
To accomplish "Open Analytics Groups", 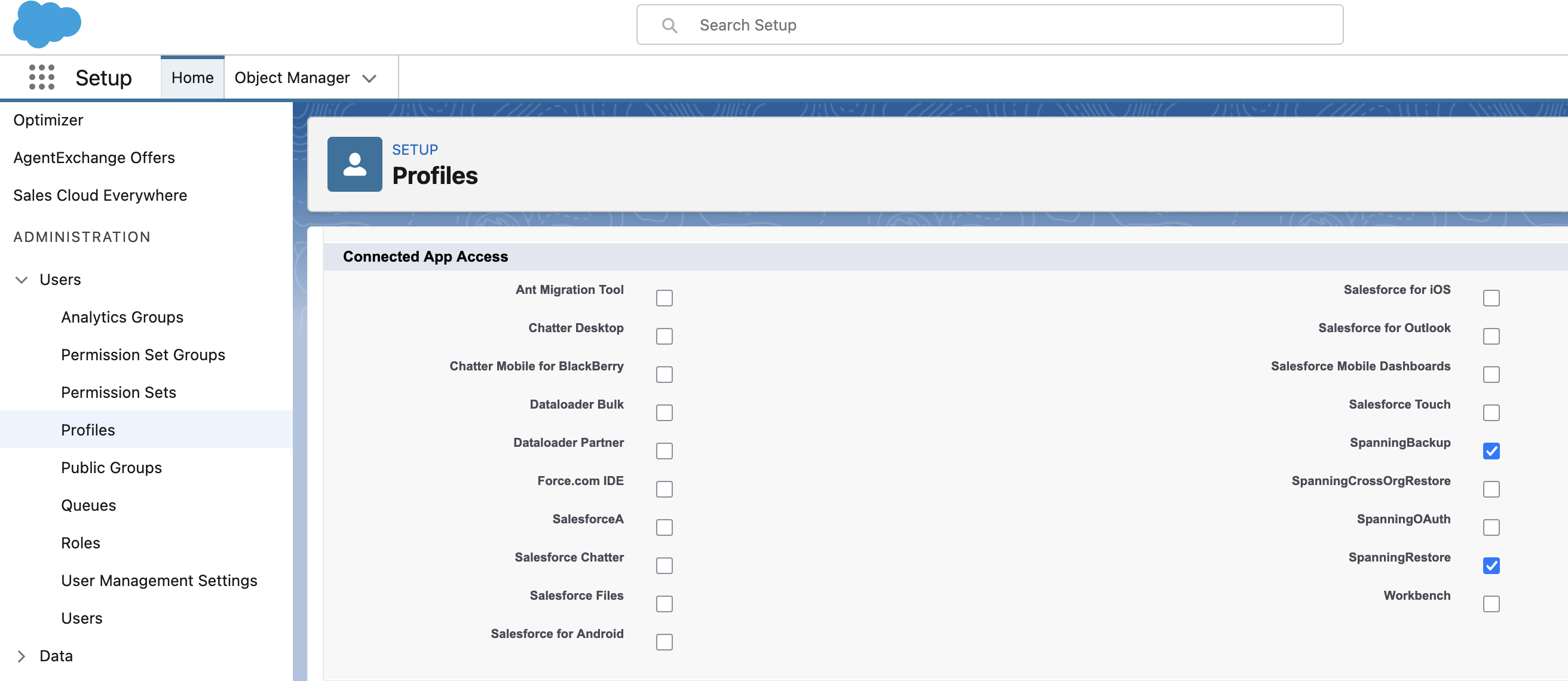I will tap(122, 317).
